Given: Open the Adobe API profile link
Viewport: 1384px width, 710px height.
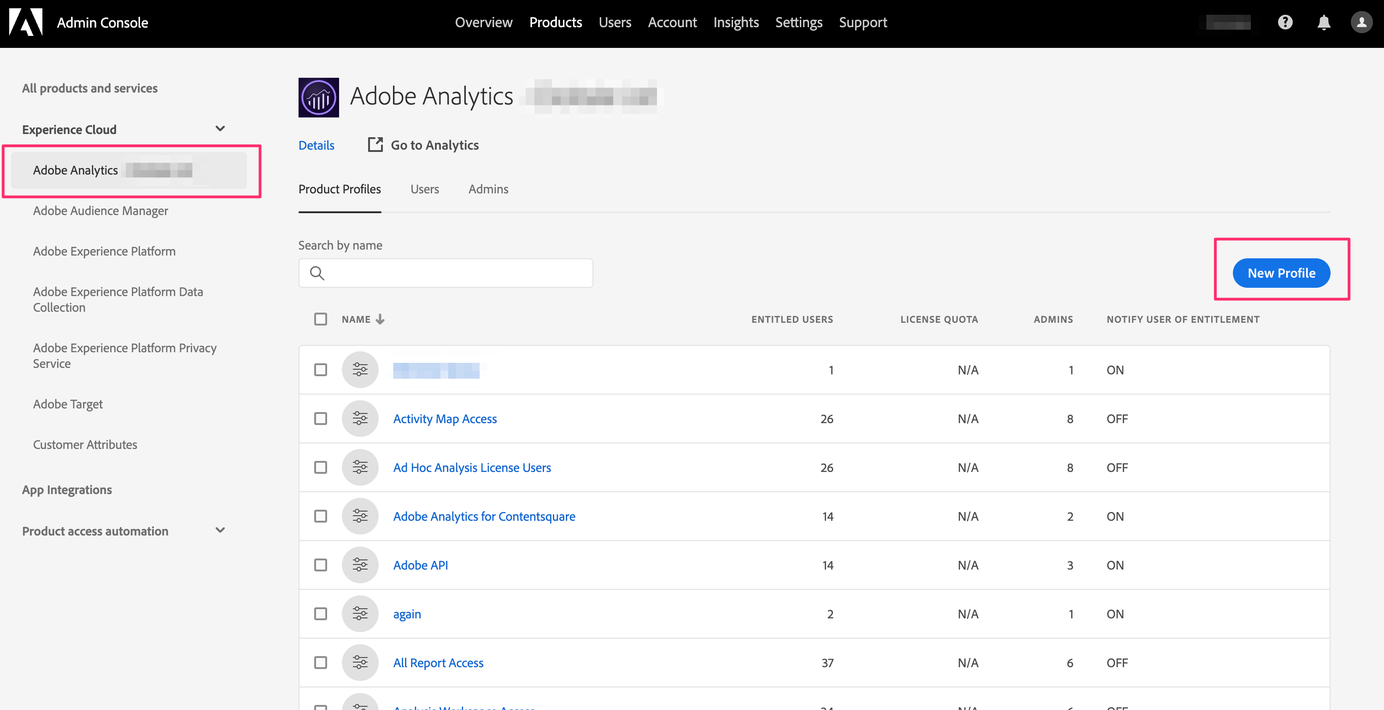Looking at the screenshot, I should click(x=420, y=565).
